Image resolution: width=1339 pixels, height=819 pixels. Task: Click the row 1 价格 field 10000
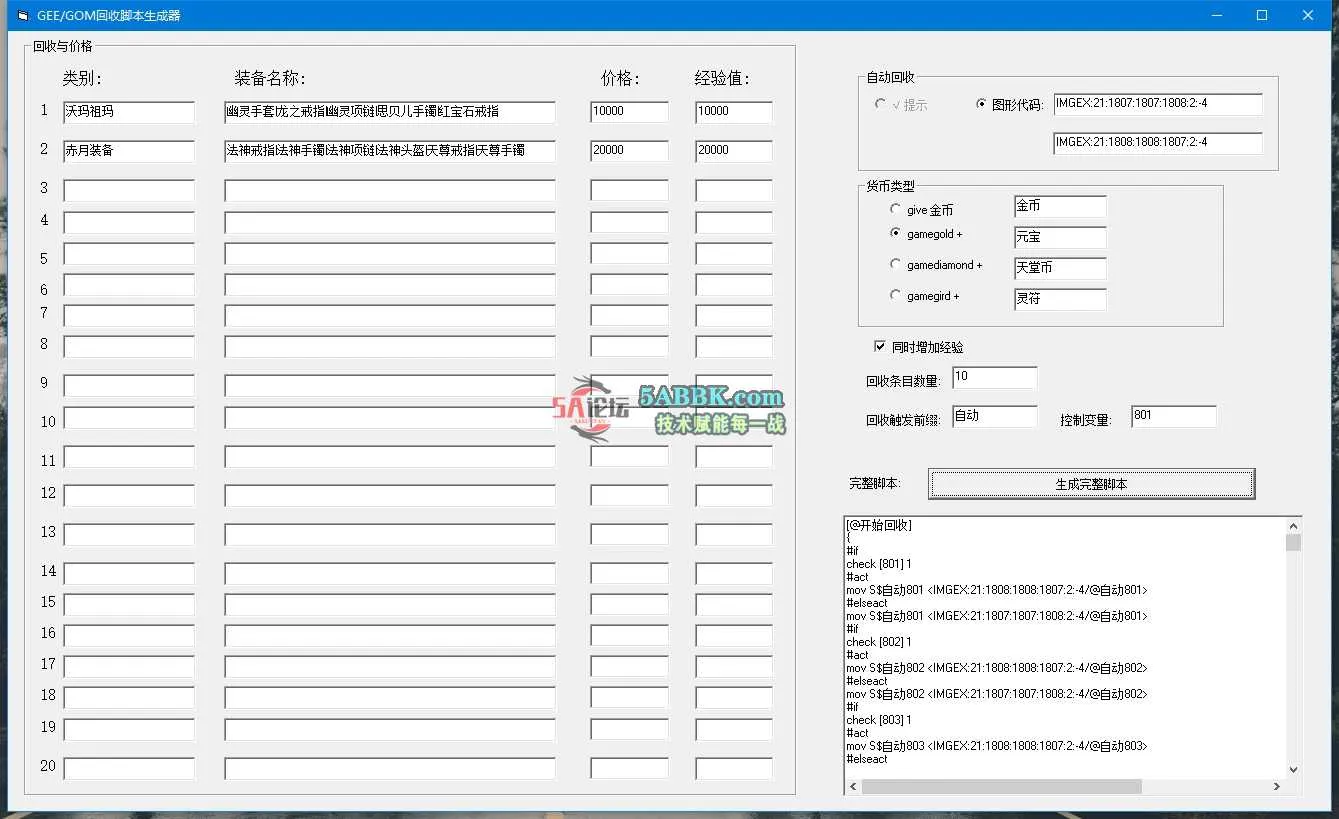tap(629, 112)
